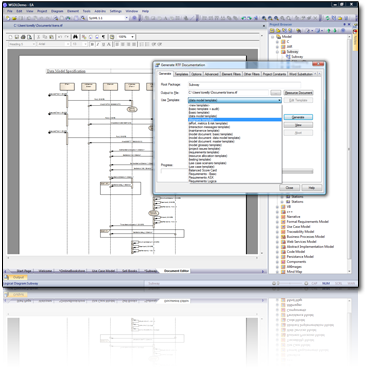Open the Use Template dropdown
The width and height of the screenshot is (367, 368).
[235, 100]
